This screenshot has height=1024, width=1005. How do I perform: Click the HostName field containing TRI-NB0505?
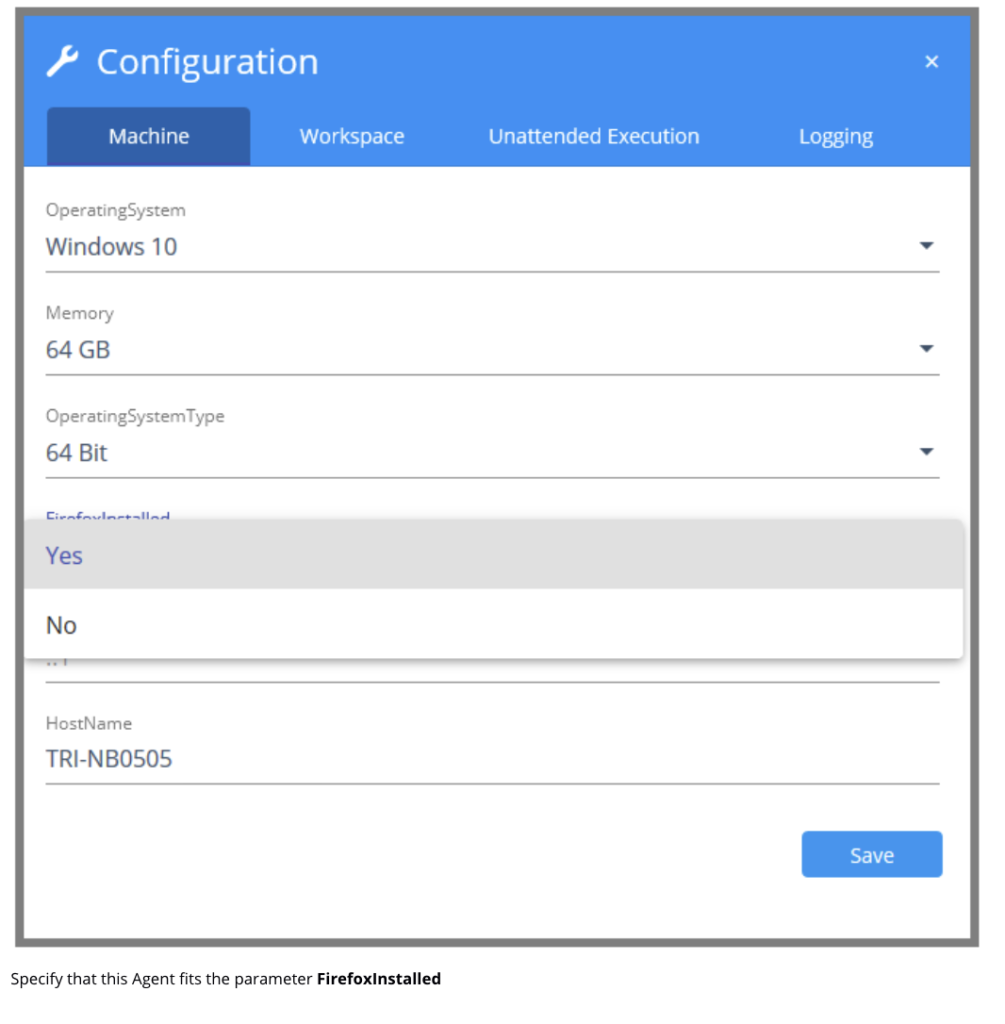click(492, 759)
